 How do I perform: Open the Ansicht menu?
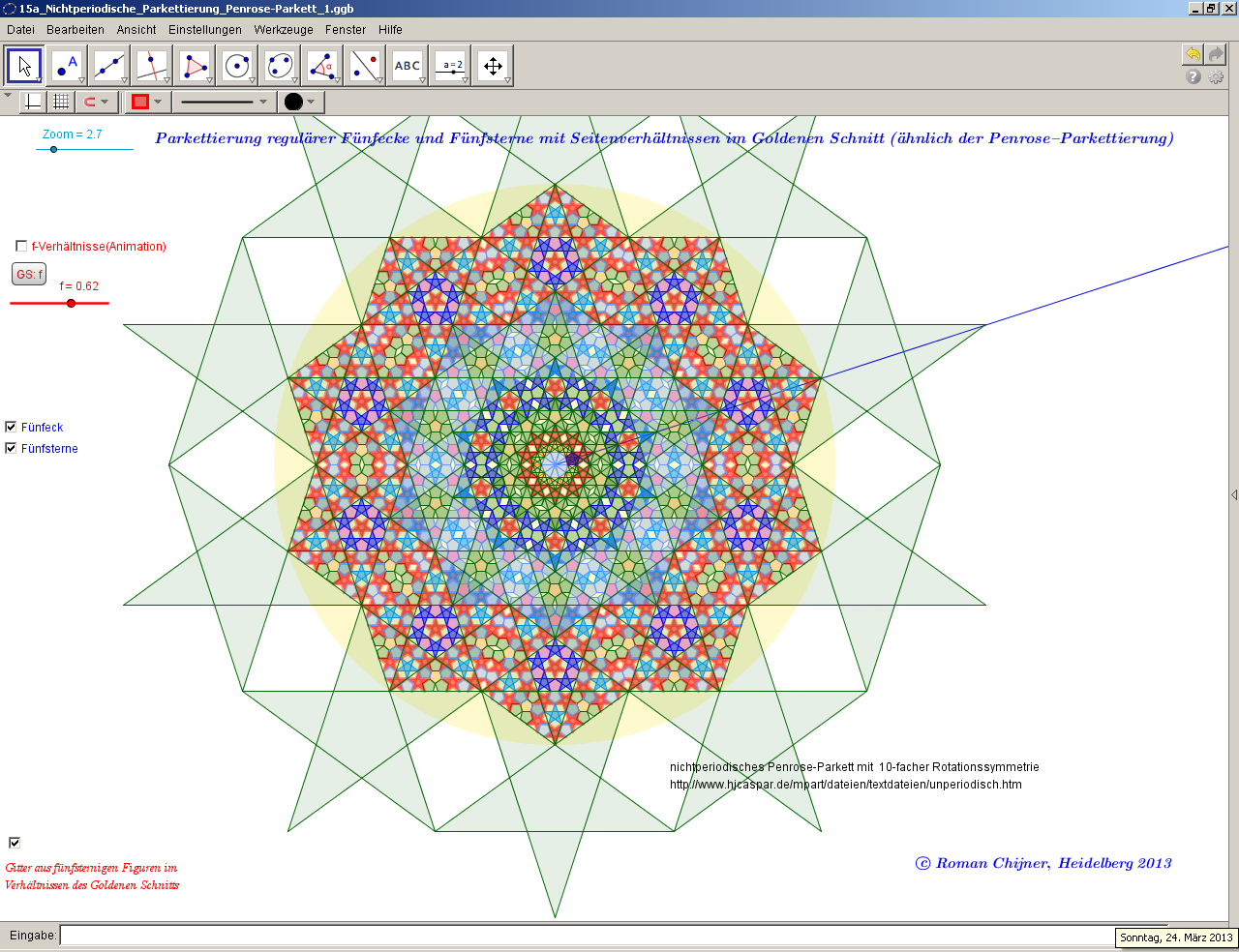pyautogui.click(x=136, y=30)
